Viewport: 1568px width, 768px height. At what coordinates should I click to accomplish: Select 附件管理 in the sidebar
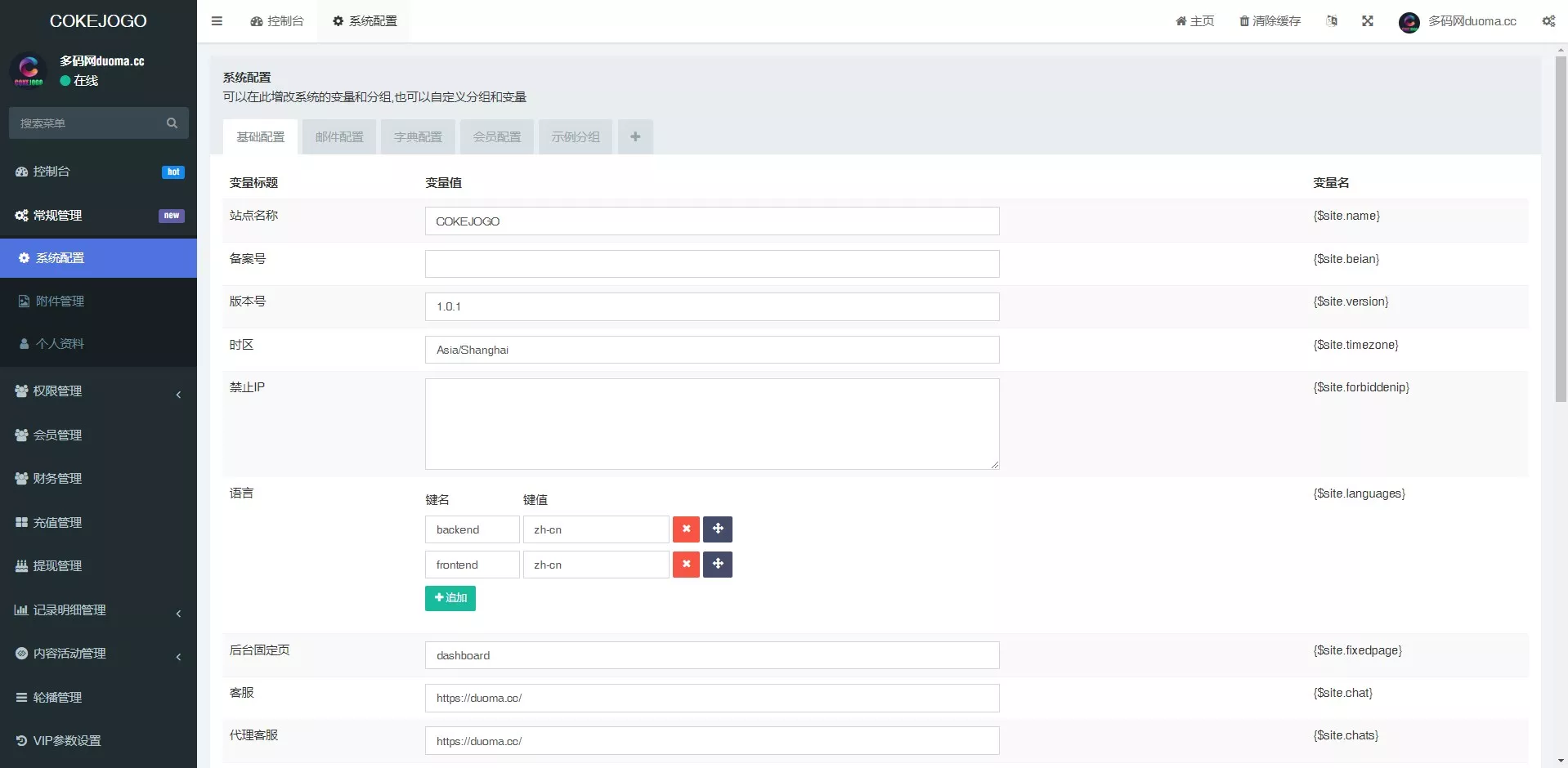tap(60, 301)
